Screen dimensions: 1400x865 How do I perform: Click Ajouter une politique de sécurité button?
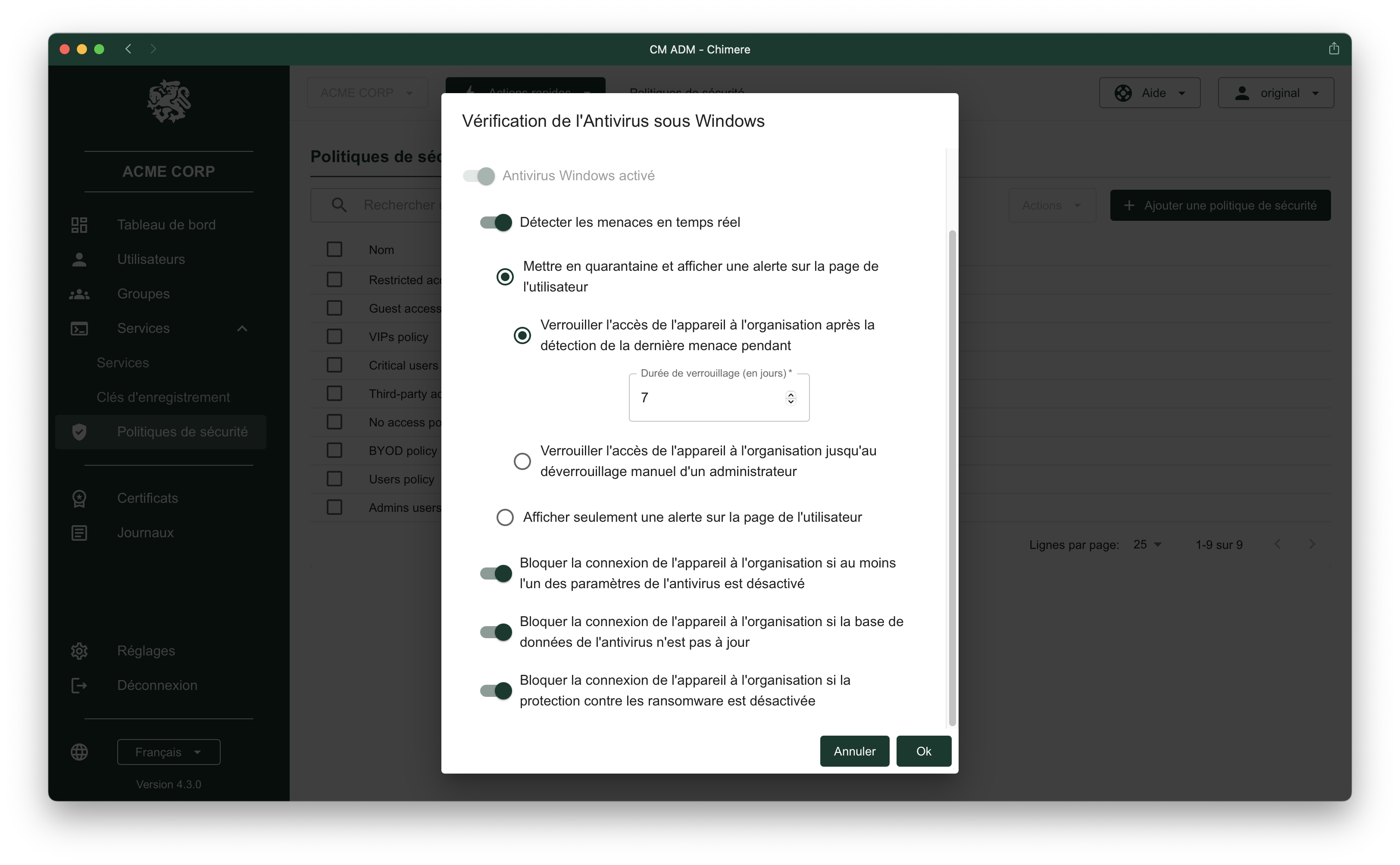1220,205
